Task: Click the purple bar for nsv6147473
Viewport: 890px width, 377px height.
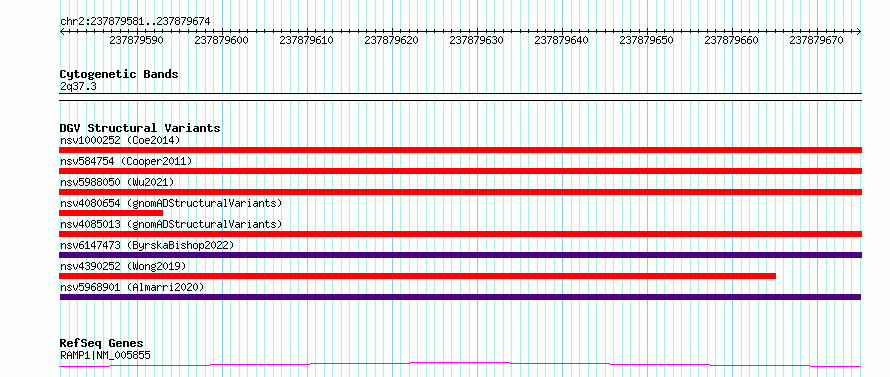Action: click(x=460, y=255)
